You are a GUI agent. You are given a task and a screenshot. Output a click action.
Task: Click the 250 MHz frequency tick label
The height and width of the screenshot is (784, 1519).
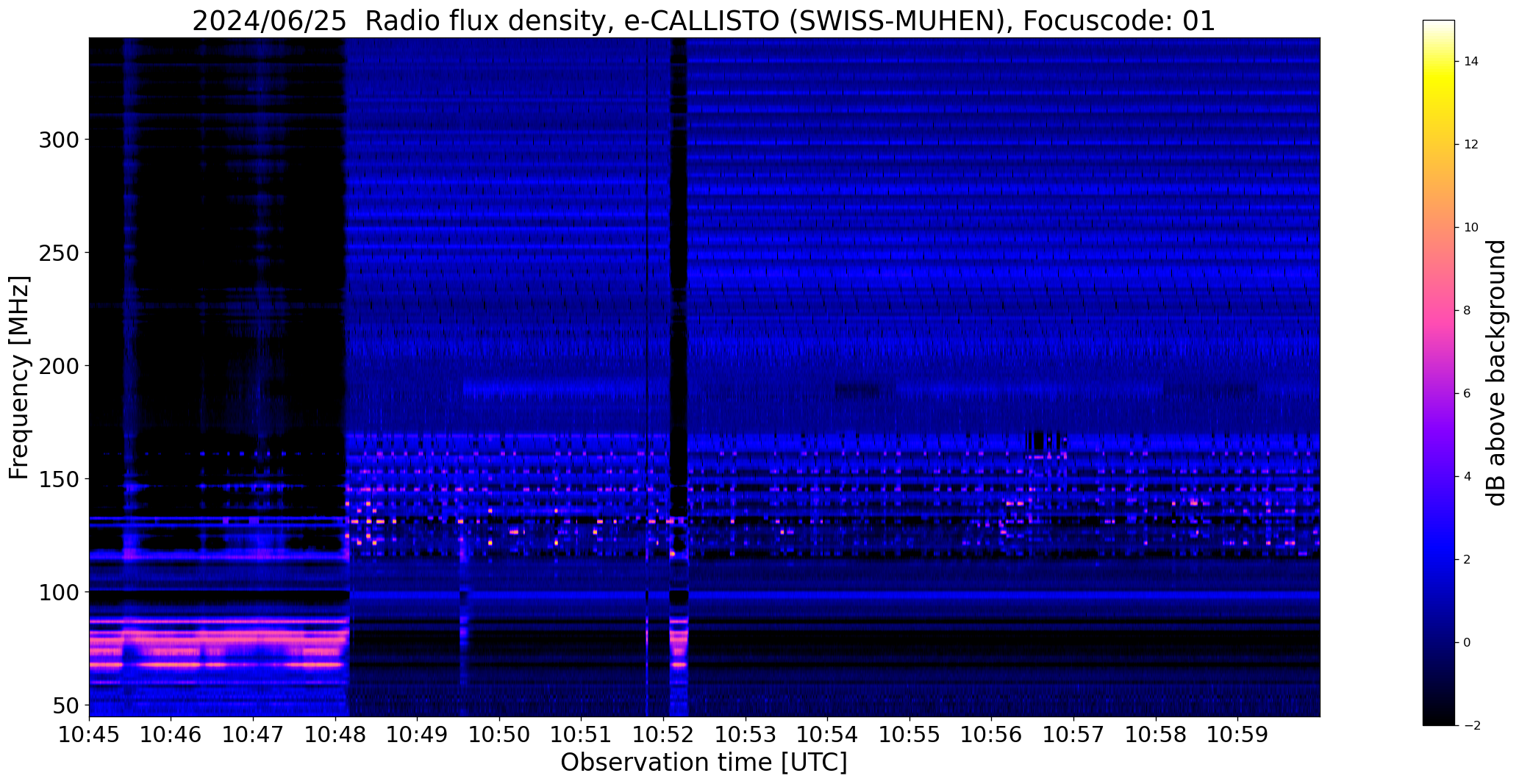(59, 253)
